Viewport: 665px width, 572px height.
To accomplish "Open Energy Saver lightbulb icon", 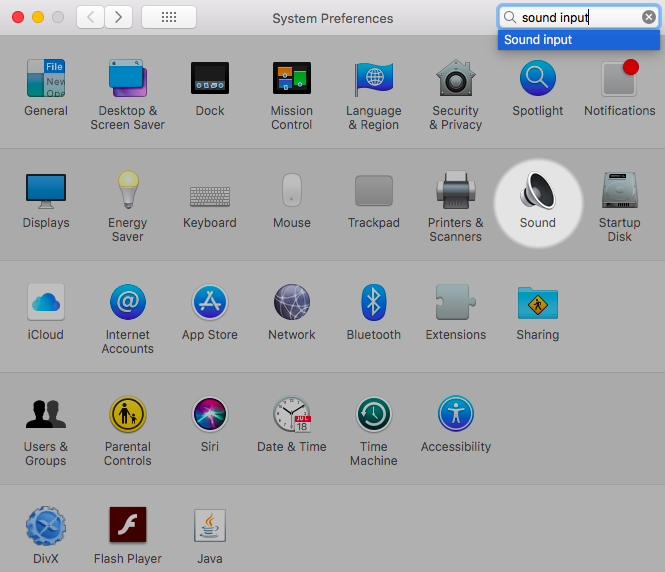I will 128,190.
